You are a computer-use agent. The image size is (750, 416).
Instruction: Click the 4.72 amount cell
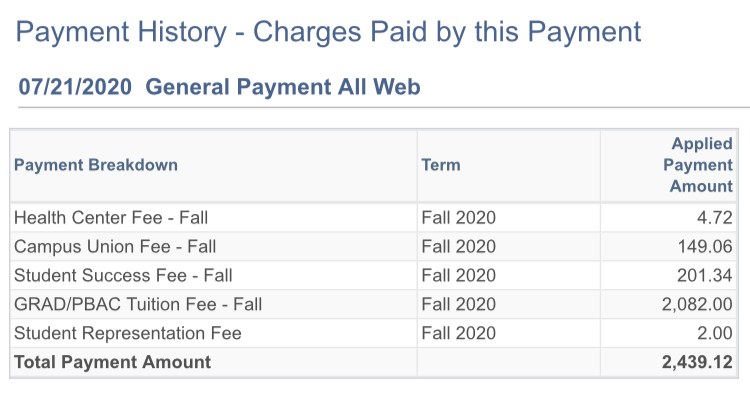[x=715, y=218]
